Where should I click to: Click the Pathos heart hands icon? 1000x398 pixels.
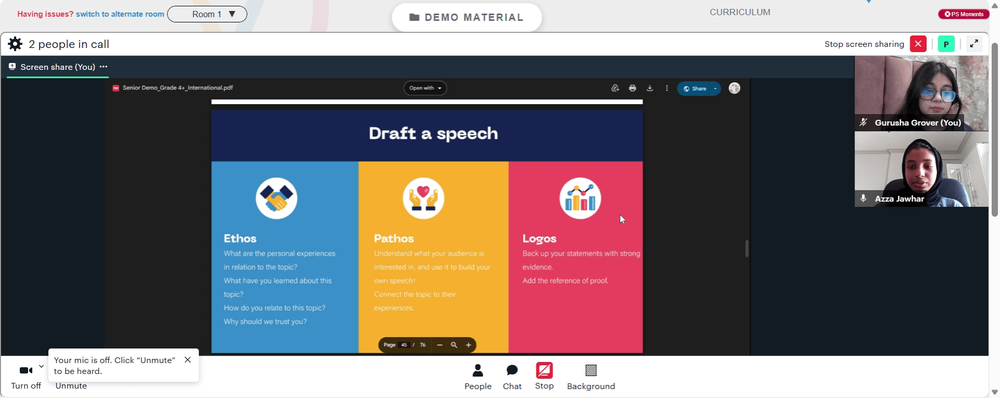(x=423, y=198)
